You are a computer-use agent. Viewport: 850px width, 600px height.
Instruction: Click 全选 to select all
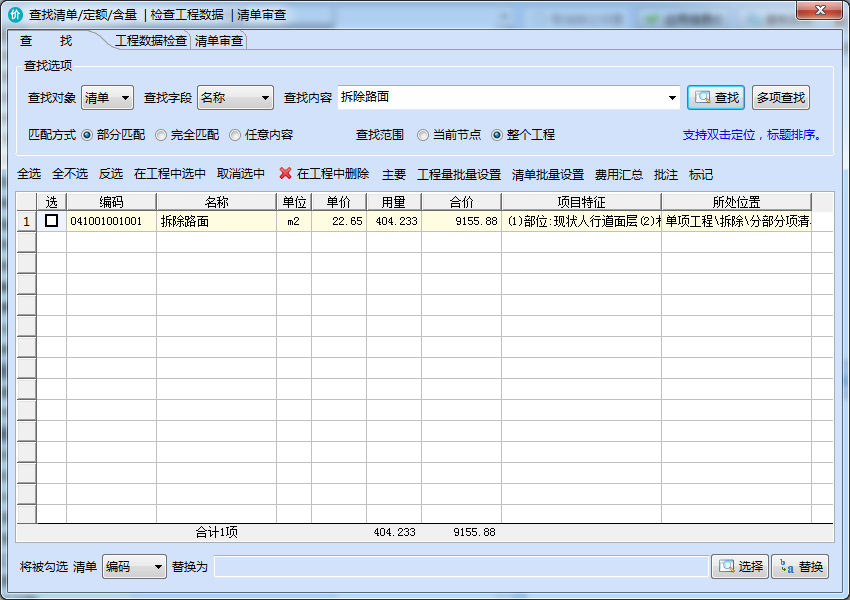29,174
